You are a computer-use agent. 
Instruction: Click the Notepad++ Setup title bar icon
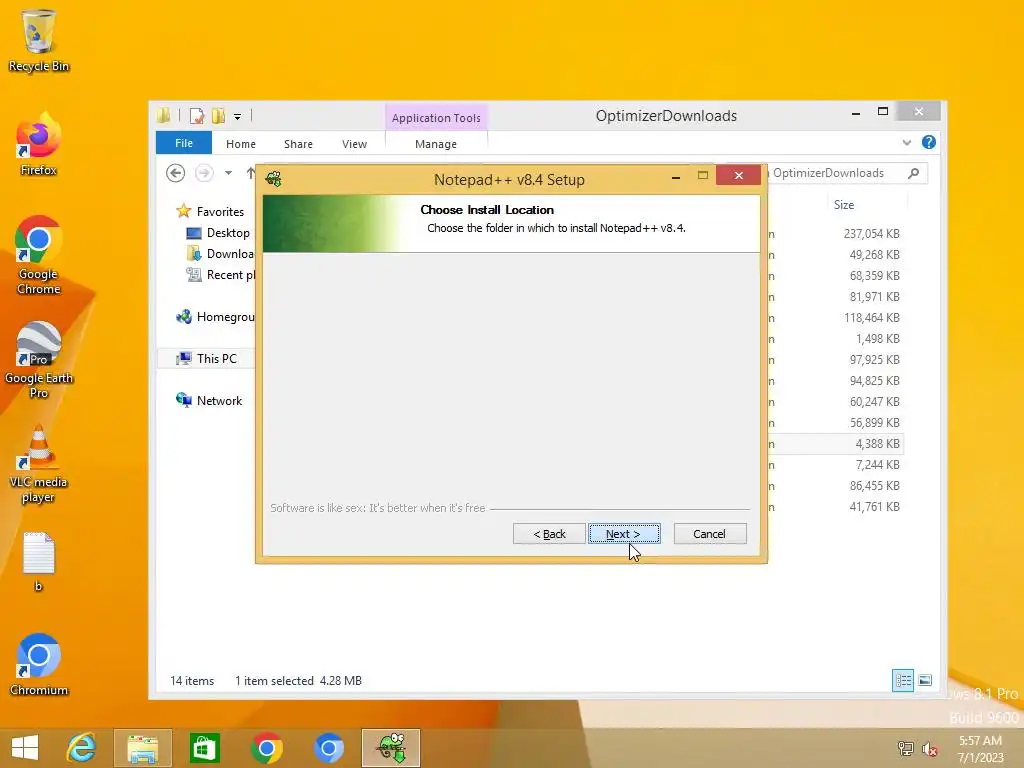[274, 179]
